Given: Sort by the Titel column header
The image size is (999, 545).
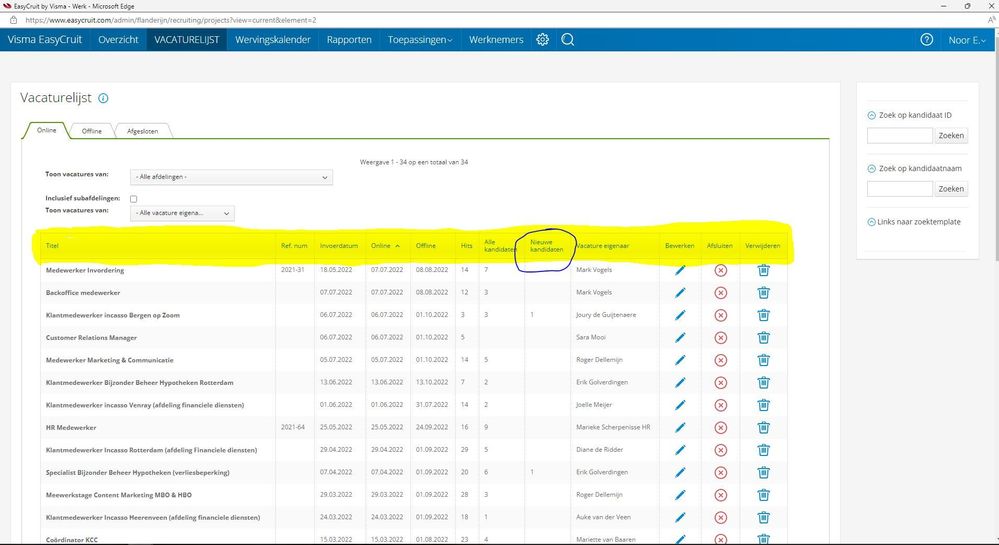Looking at the screenshot, I should pos(52,245).
